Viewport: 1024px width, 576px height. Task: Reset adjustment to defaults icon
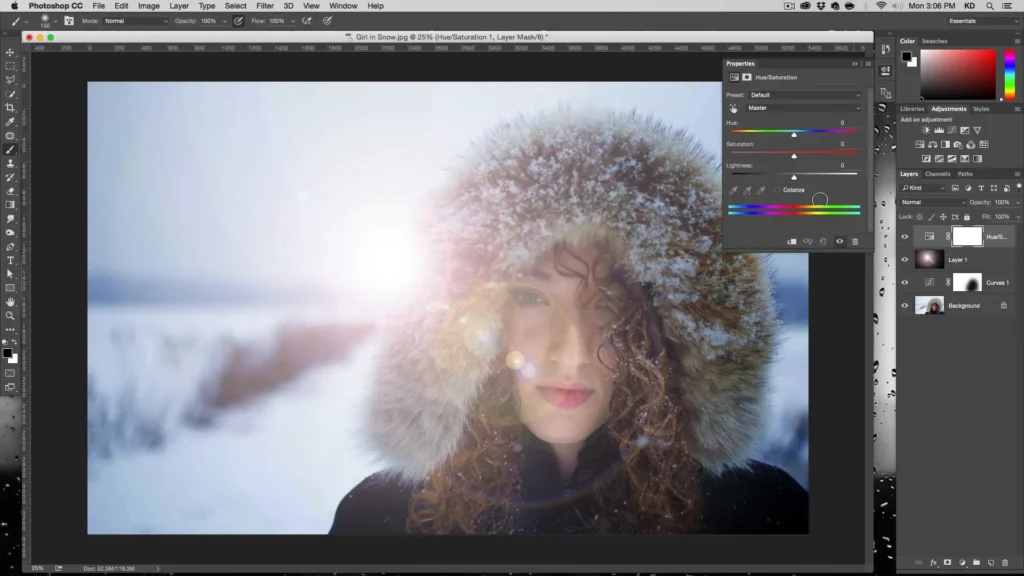click(x=824, y=242)
